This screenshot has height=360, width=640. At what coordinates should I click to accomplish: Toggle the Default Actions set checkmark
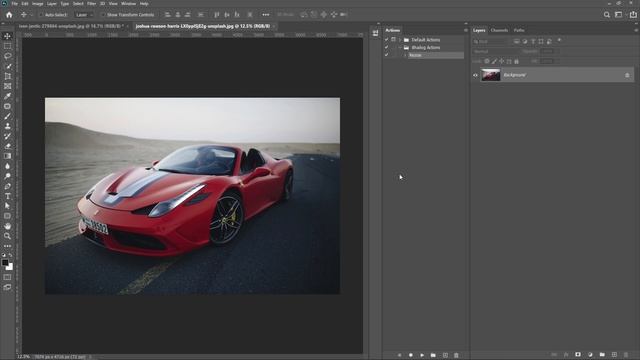[x=387, y=40]
